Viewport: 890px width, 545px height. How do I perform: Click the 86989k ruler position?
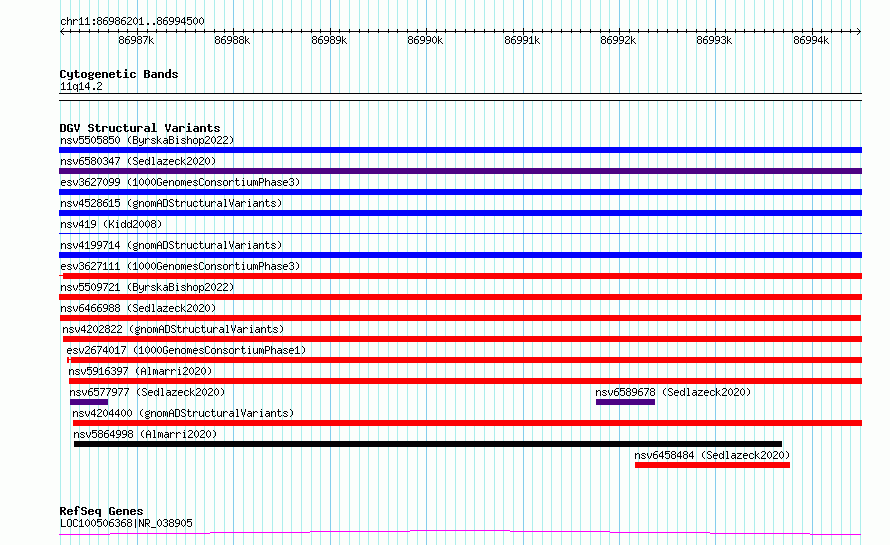point(329,40)
